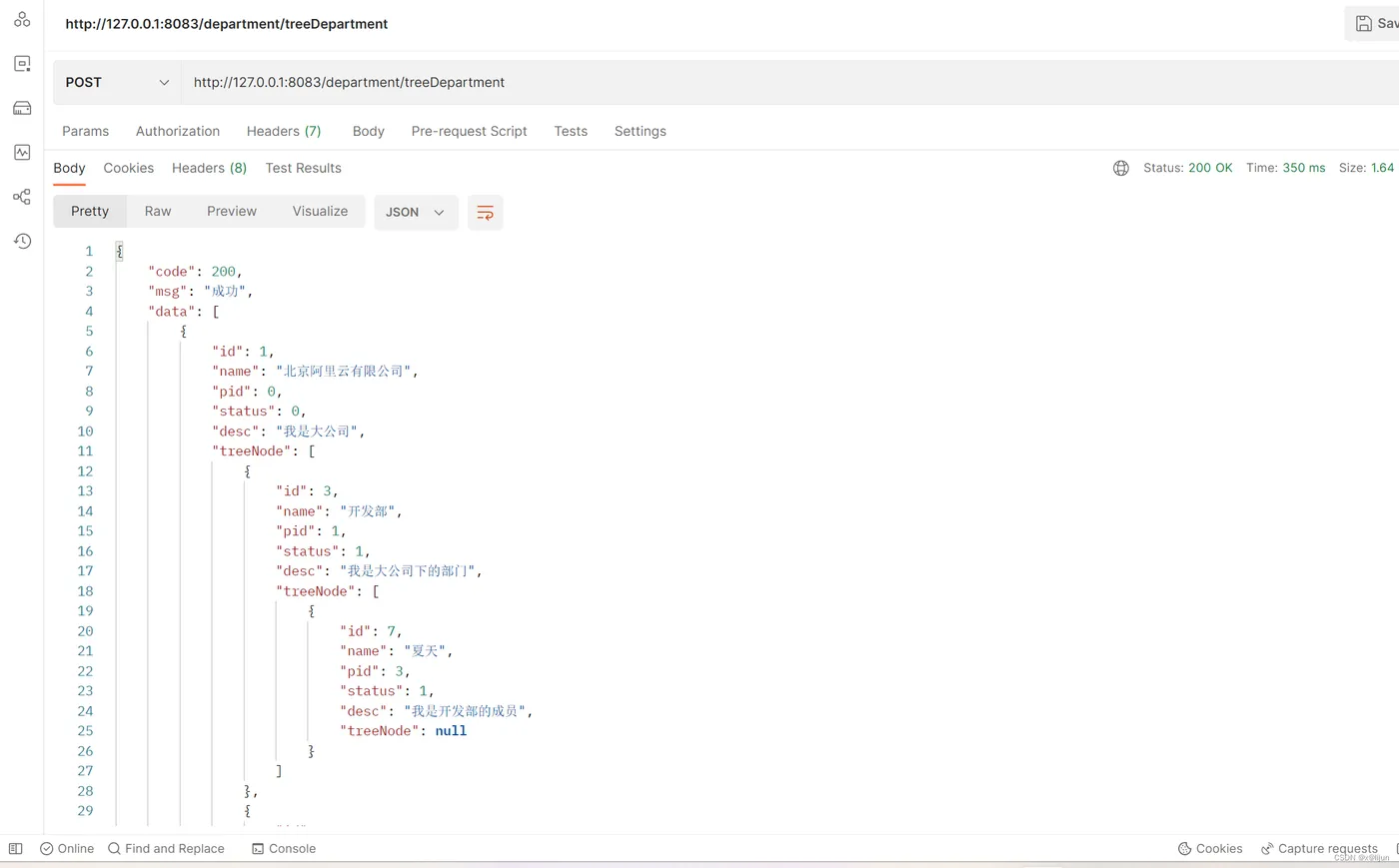Click the "data" key on line 4
Image resolution: width=1399 pixels, height=868 pixels.
click(x=171, y=312)
